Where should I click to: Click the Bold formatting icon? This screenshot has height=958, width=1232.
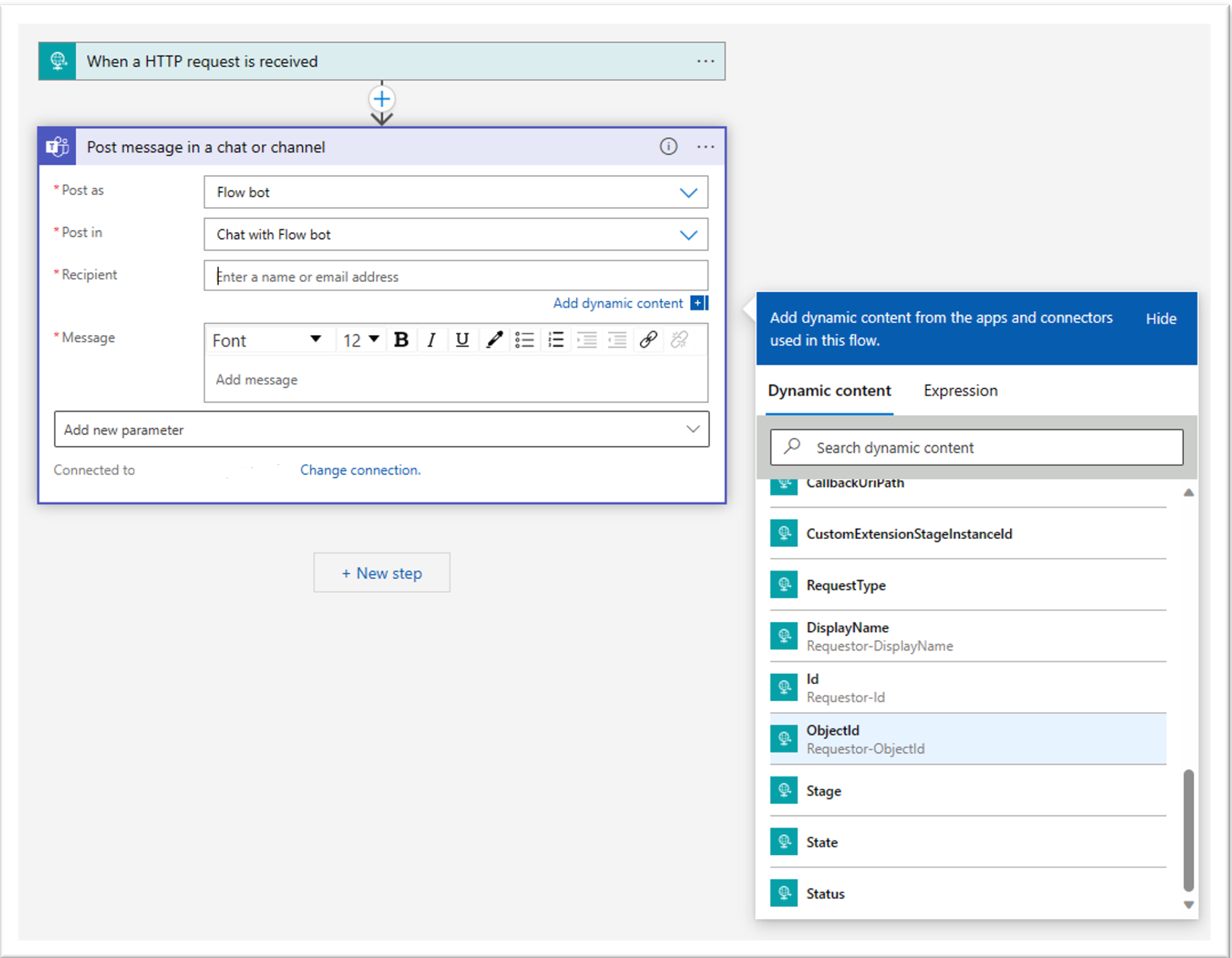(x=401, y=340)
